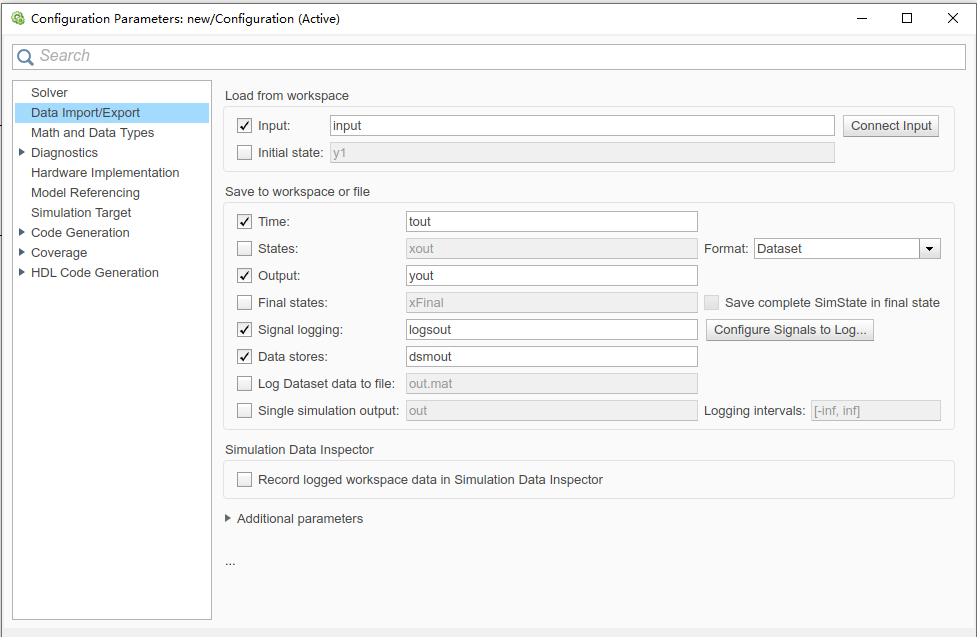Click the Connect Input button
Viewport: 977px width, 637px height.
click(x=890, y=126)
